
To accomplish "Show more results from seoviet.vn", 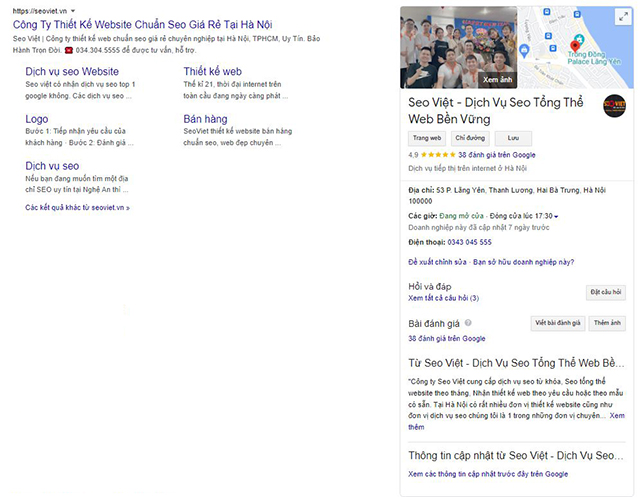I will click(78, 208).
